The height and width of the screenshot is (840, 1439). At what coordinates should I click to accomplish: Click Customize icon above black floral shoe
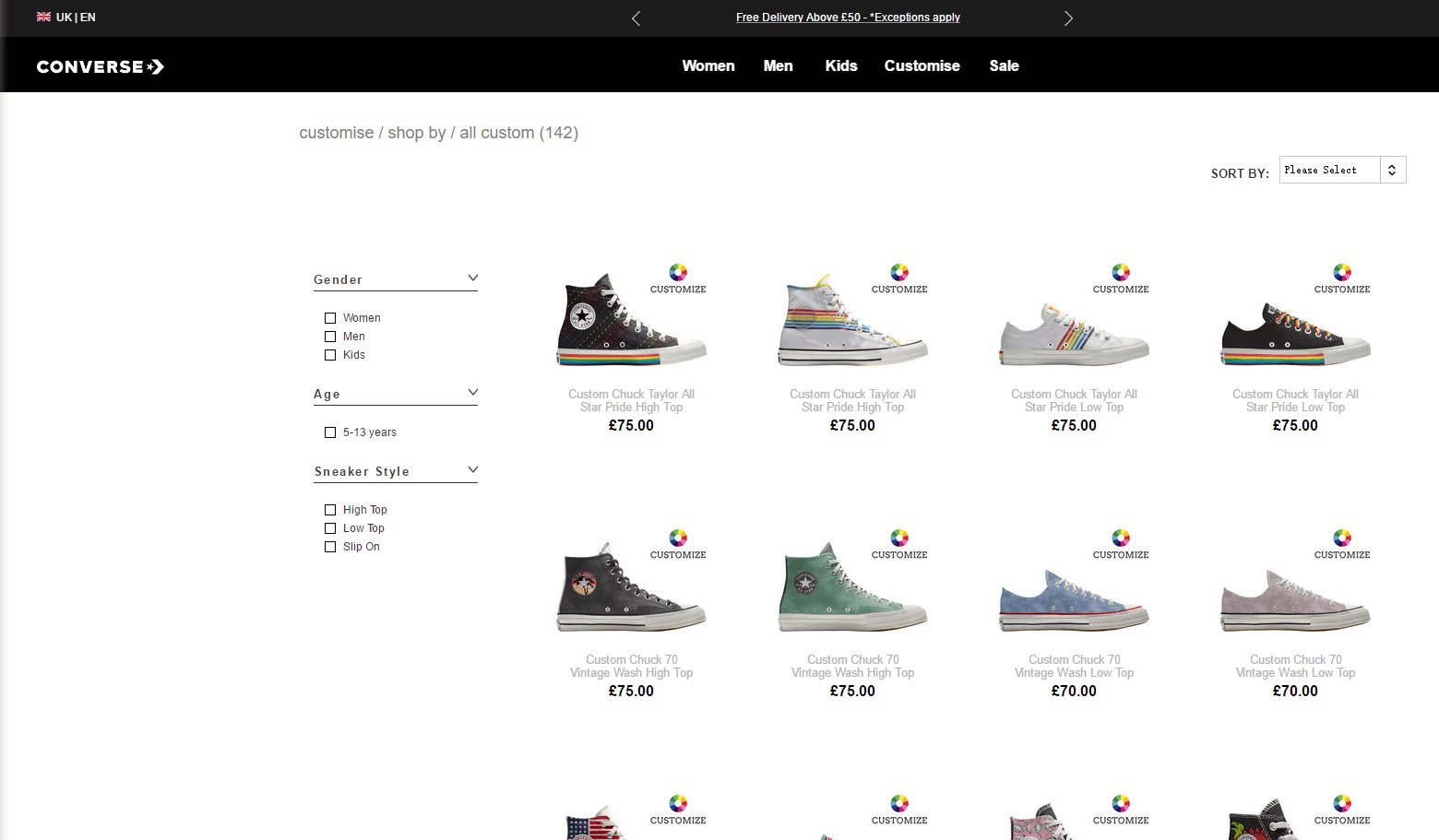pos(1342,810)
